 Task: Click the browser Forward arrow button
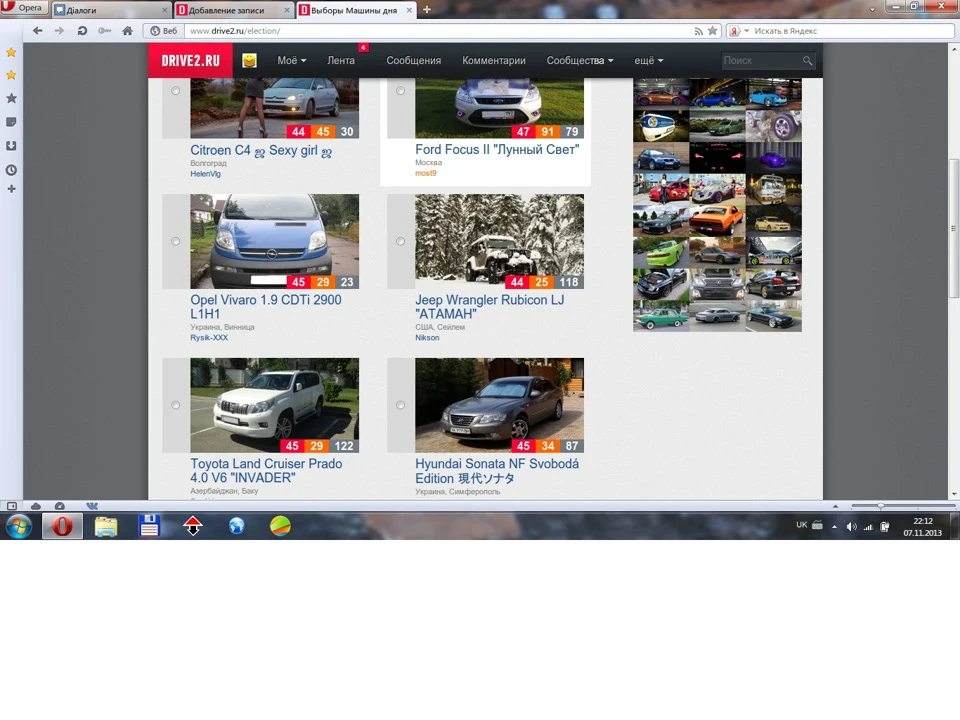[x=59, y=31]
